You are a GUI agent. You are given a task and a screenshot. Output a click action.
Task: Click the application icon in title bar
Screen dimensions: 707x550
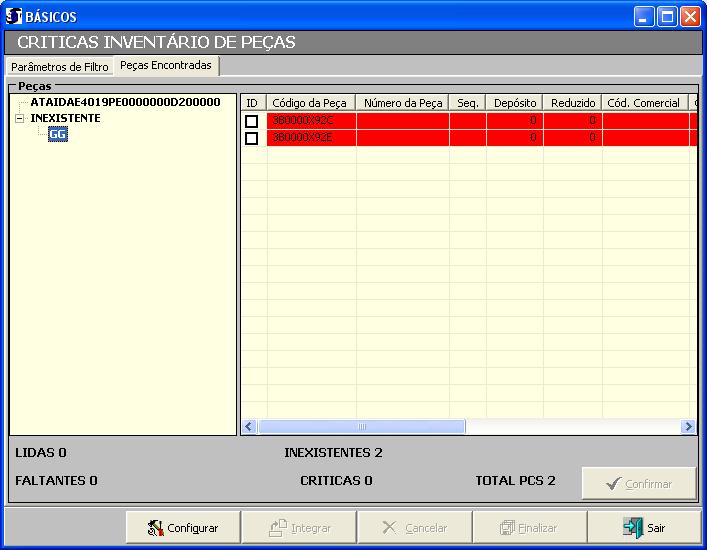13,17
